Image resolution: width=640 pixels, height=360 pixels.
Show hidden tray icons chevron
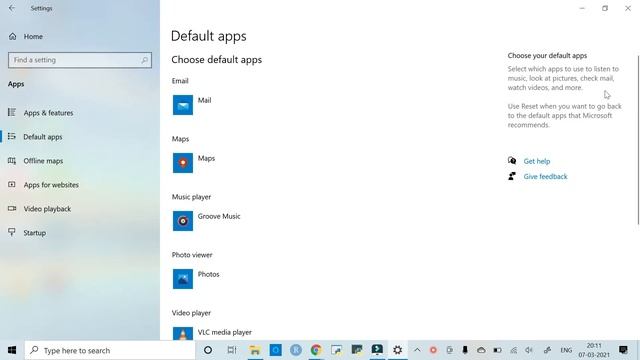tap(417, 350)
